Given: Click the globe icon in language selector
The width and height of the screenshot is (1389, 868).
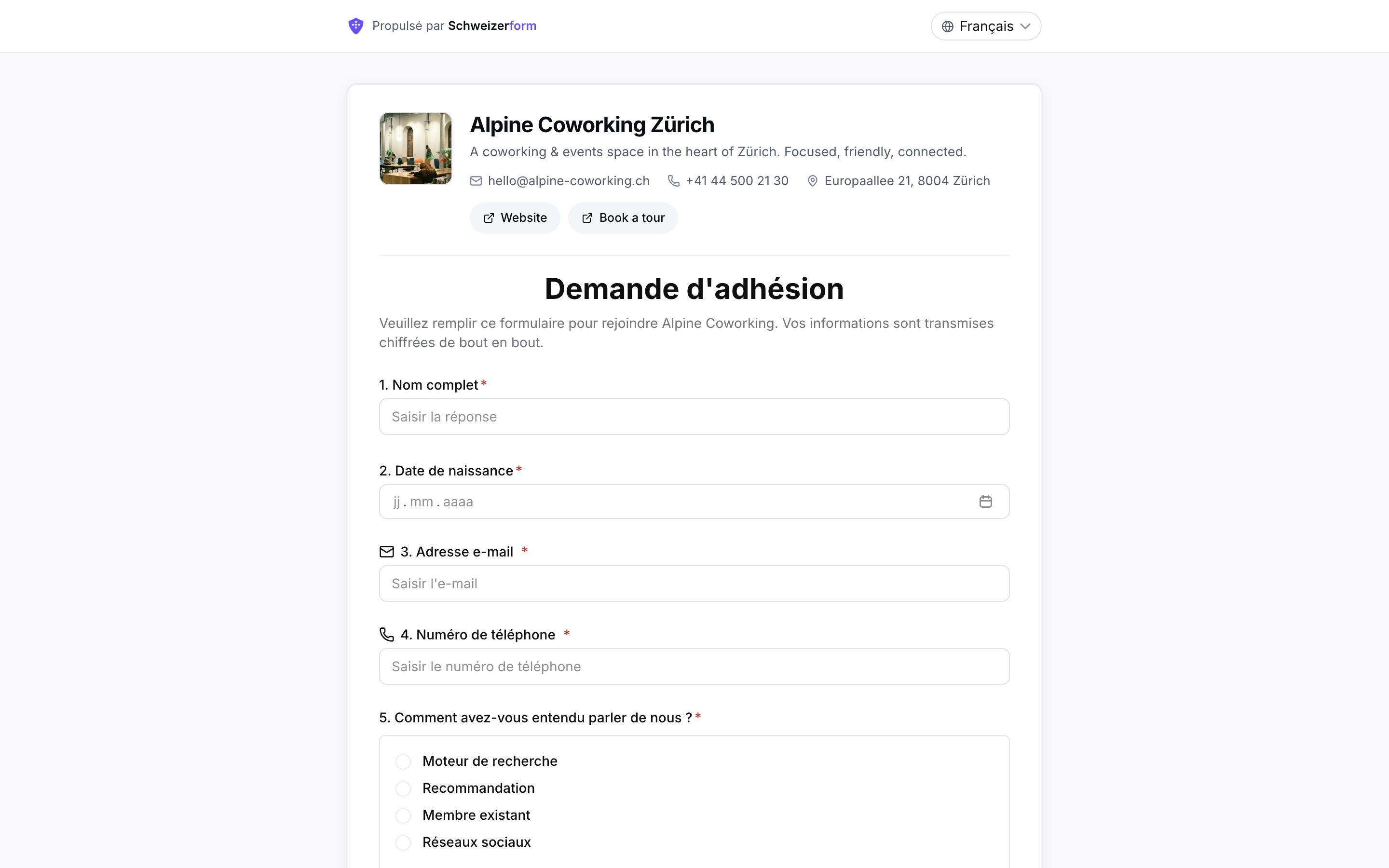Looking at the screenshot, I should point(948,27).
